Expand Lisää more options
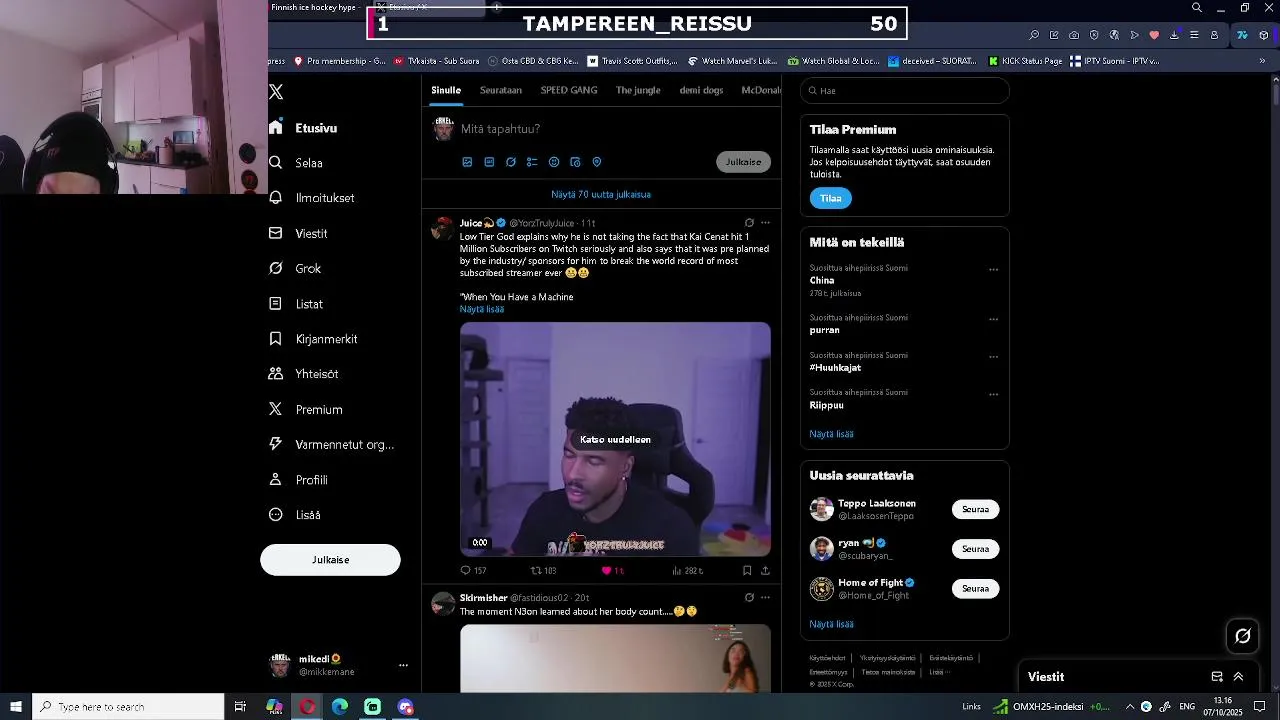 [295, 515]
